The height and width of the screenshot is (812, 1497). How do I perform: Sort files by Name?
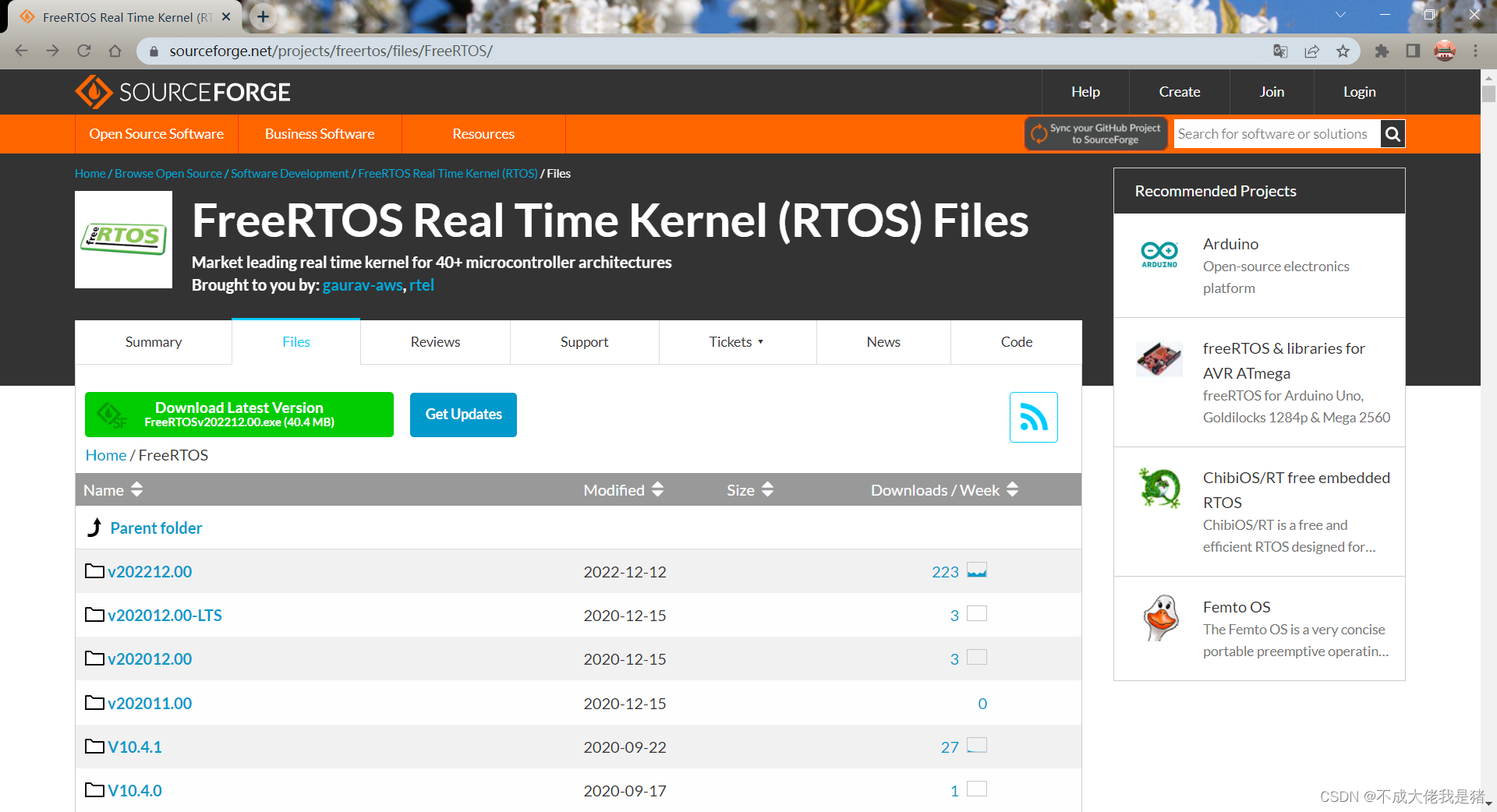pos(113,489)
